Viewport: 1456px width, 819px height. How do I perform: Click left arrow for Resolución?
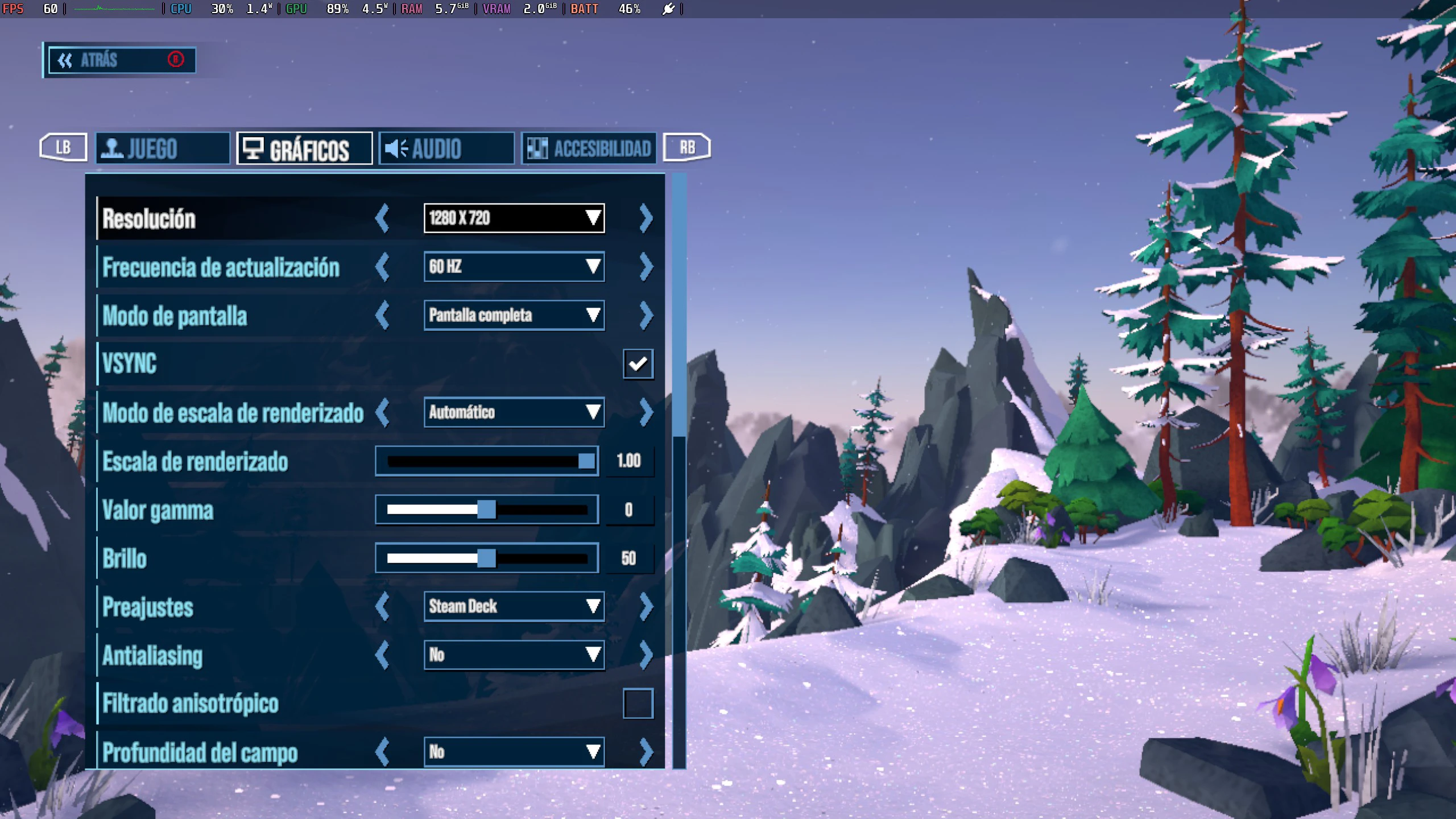(x=383, y=218)
